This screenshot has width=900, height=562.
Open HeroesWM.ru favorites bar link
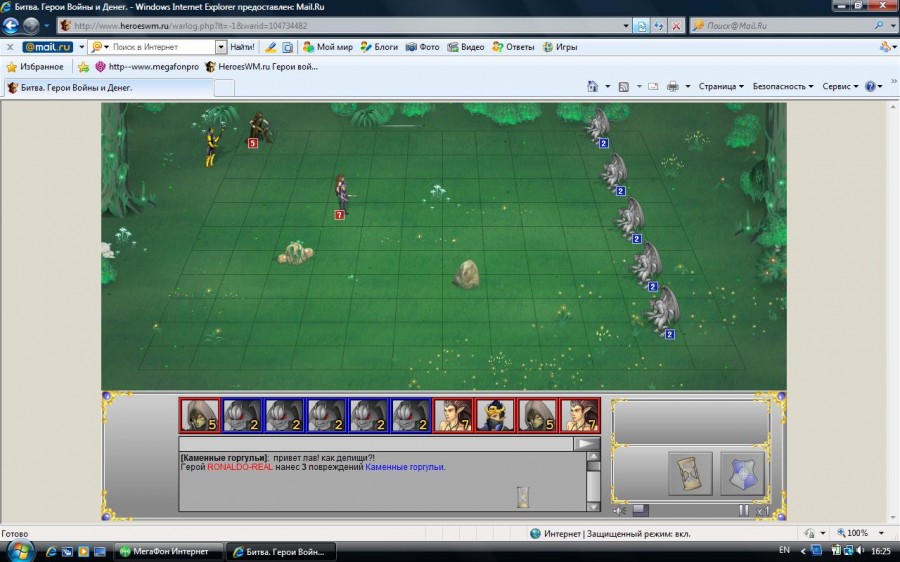click(x=262, y=67)
